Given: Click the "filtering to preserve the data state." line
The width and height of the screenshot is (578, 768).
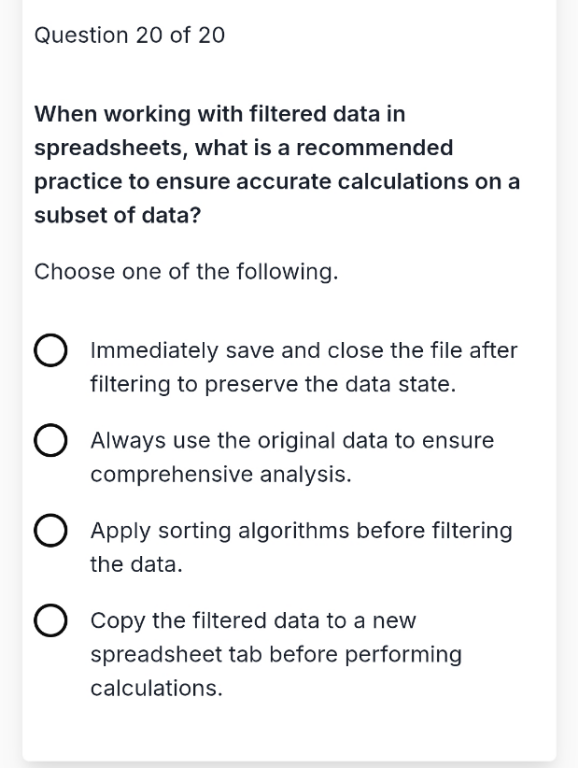Looking at the screenshot, I should click(x=273, y=384).
